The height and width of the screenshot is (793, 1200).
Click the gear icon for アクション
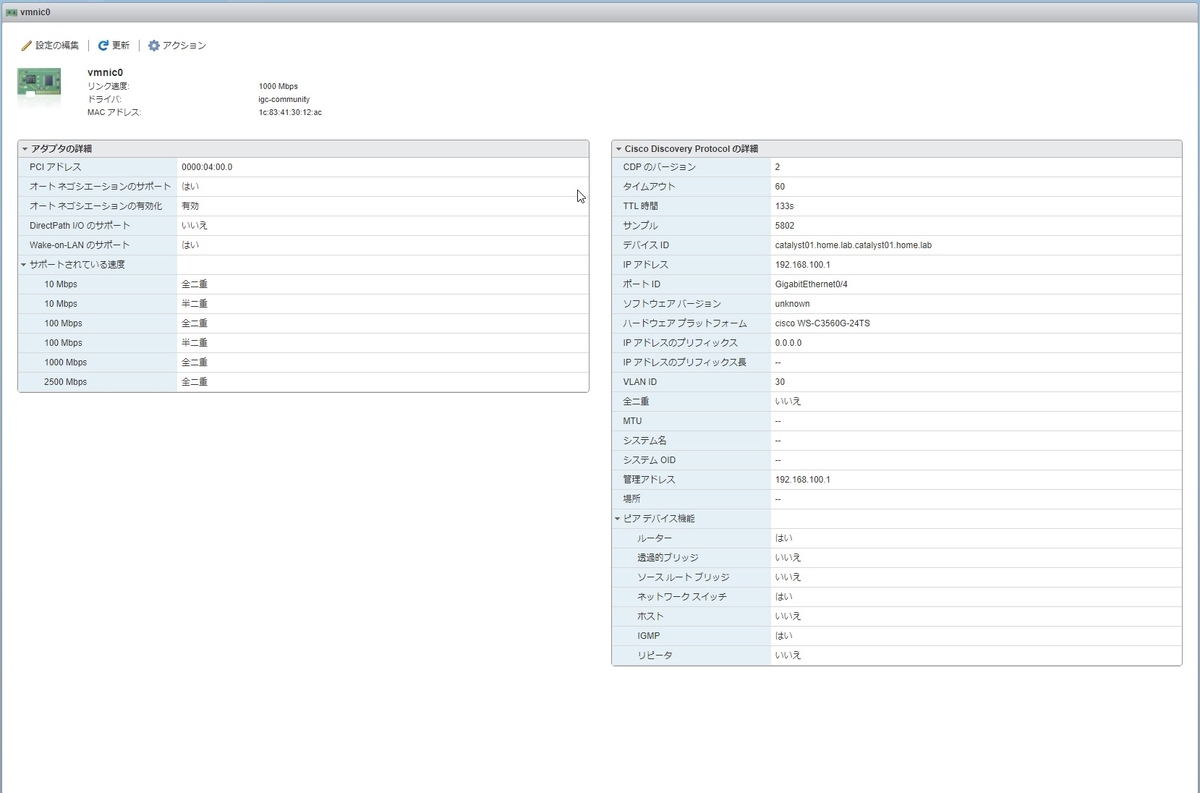[154, 46]
